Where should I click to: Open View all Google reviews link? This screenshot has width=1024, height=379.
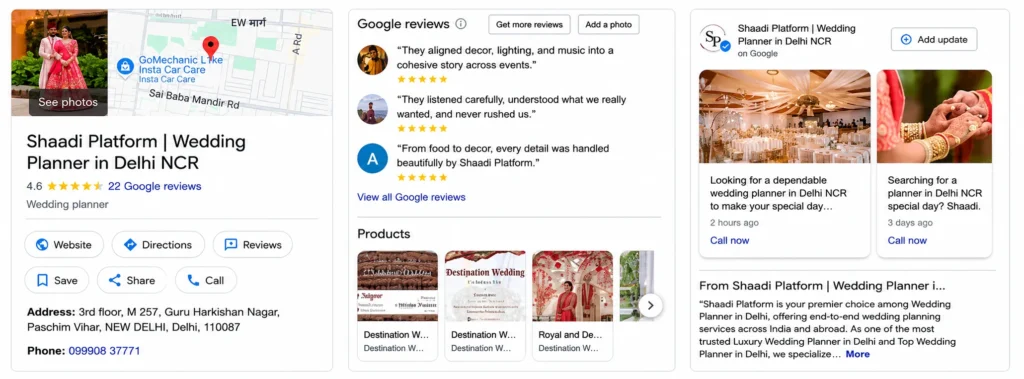[x=411, y=197]
